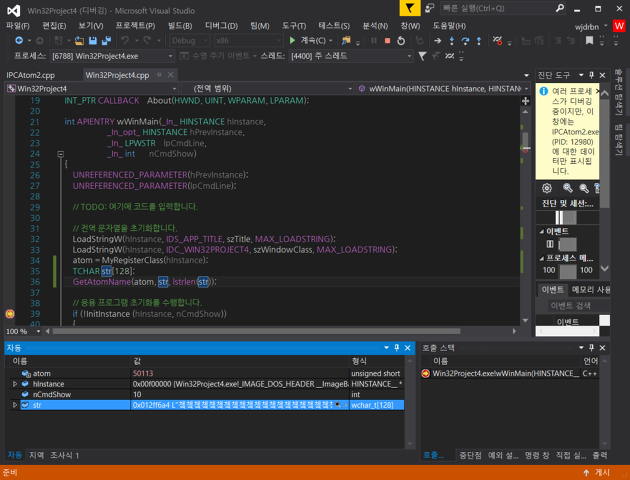Screen dimensions: 630x480
Task: Open the 빌드(B) menu
Action: tap(180, 26)
